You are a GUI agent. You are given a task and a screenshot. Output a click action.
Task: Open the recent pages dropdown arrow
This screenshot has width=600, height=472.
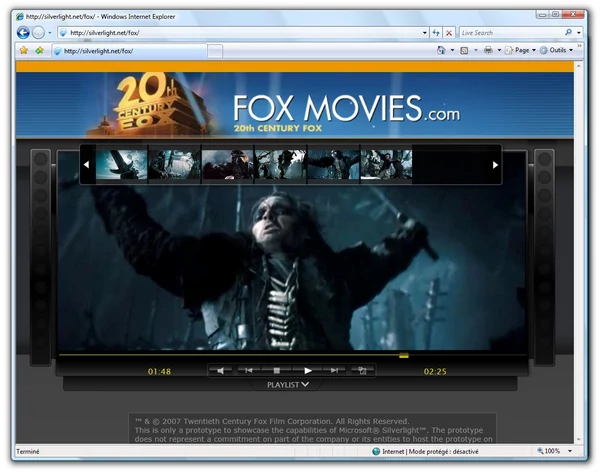coord(50,33)
